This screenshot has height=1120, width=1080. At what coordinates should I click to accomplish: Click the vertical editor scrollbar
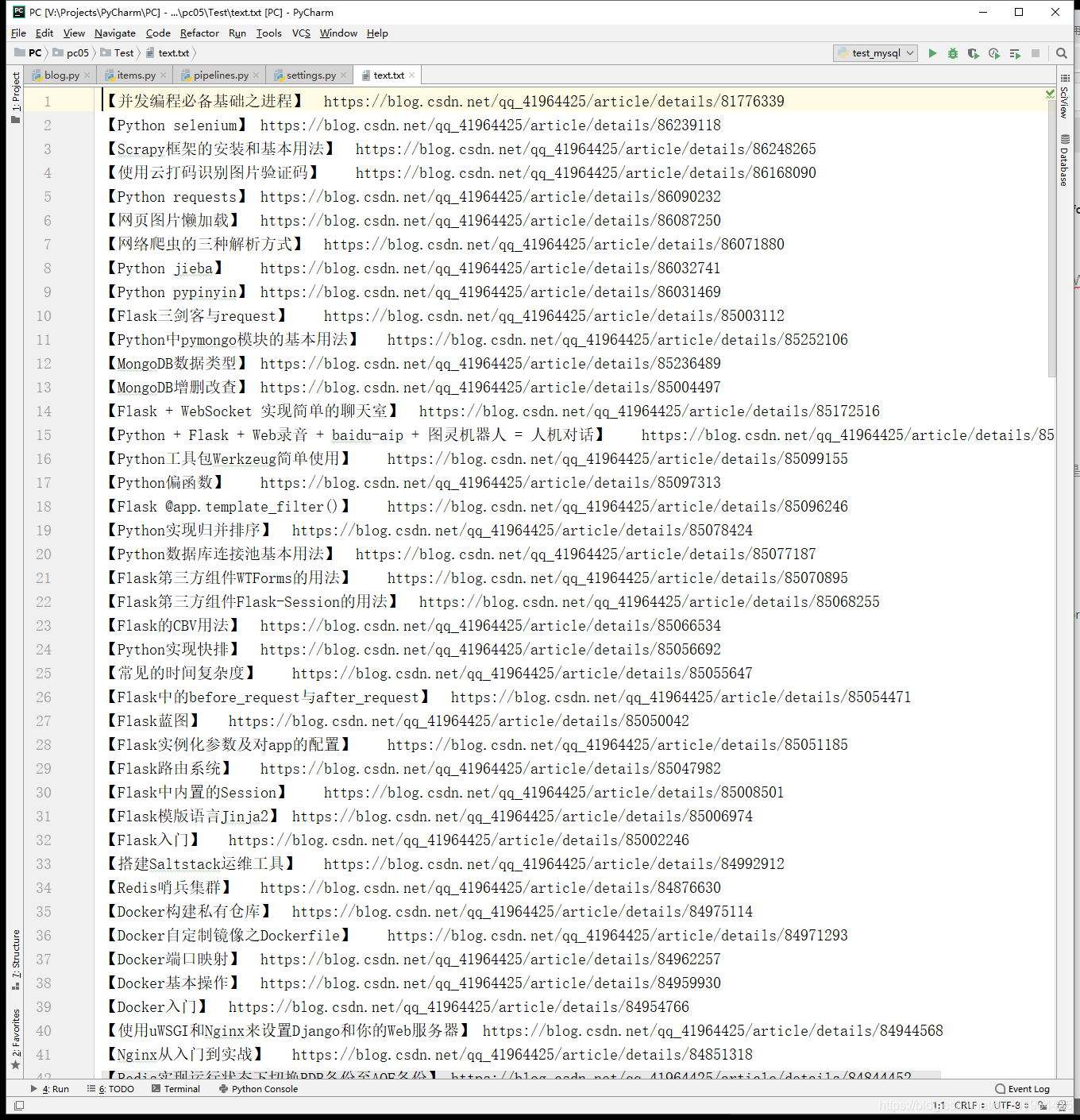(x=1051, y=238)
